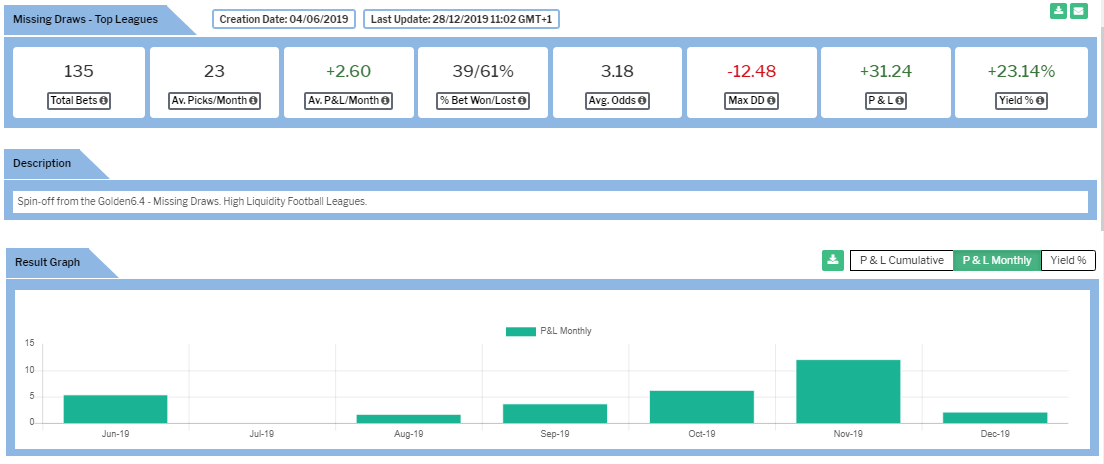Click the Aug-19 bar in chart
The height and width of the screenshot is (464, 1104).
[408, 419]
